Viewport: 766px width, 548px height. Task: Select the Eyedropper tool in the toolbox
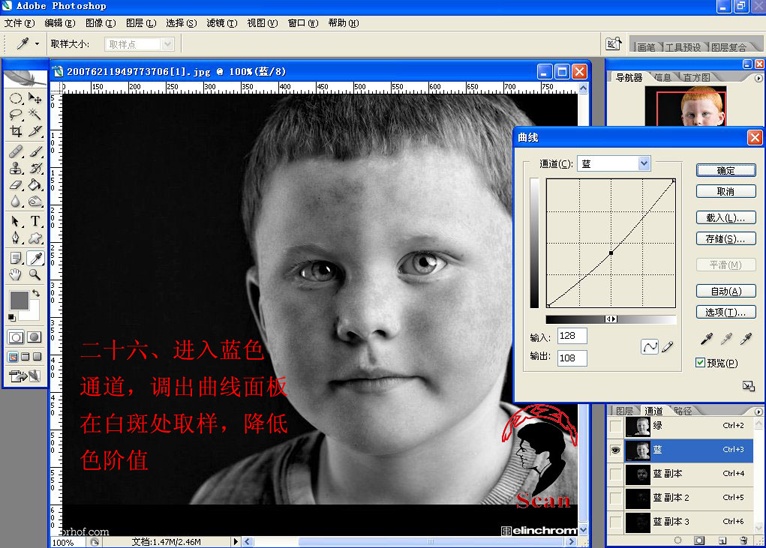click(35, 258)
